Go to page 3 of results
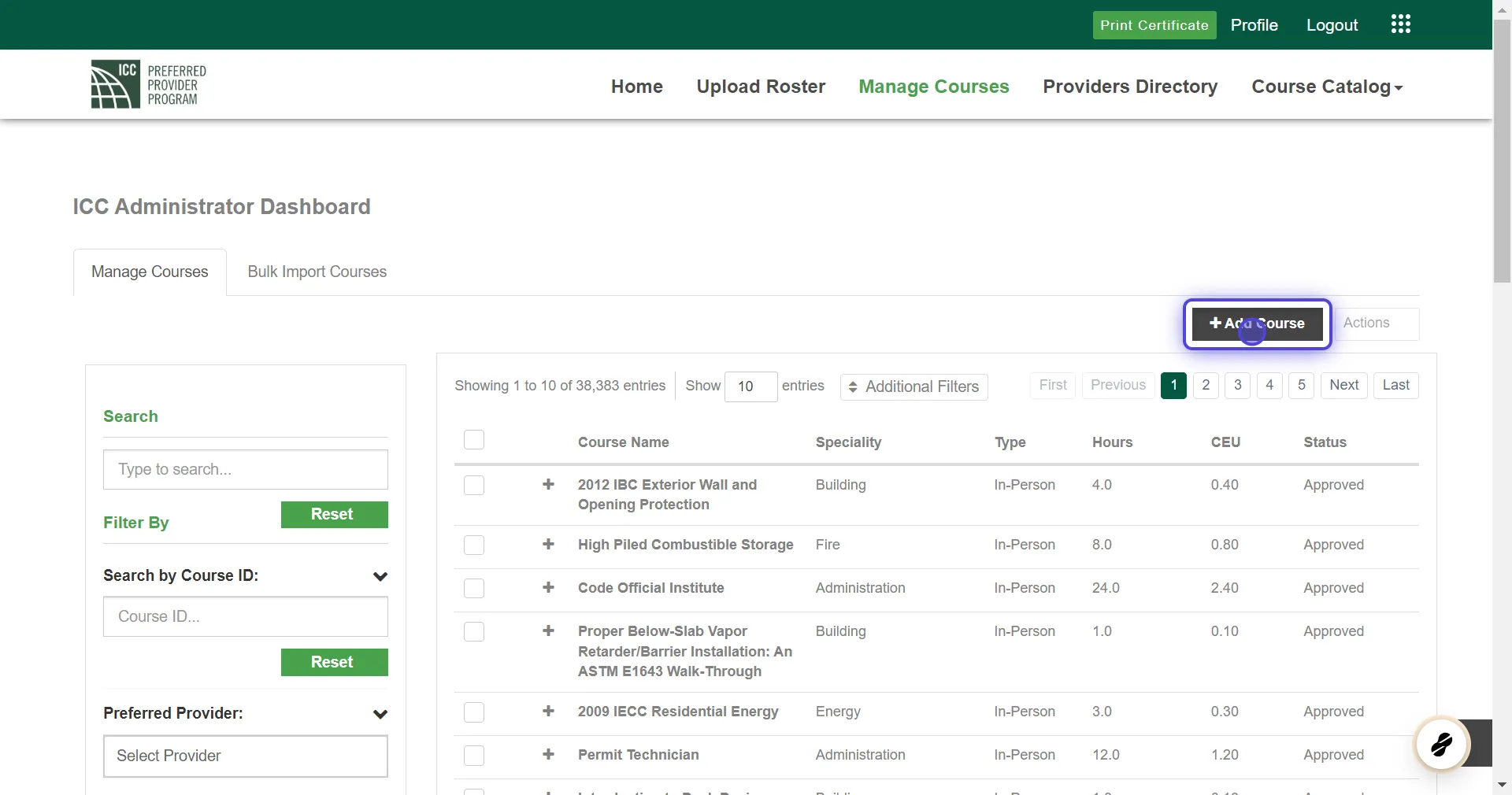This screenshot has height=795, width=1512. [1237, 385]
